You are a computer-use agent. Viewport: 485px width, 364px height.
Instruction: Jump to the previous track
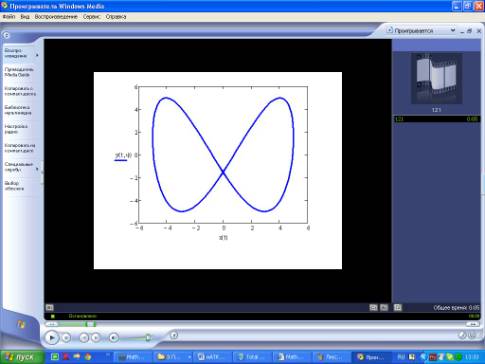tap(84, 338)
